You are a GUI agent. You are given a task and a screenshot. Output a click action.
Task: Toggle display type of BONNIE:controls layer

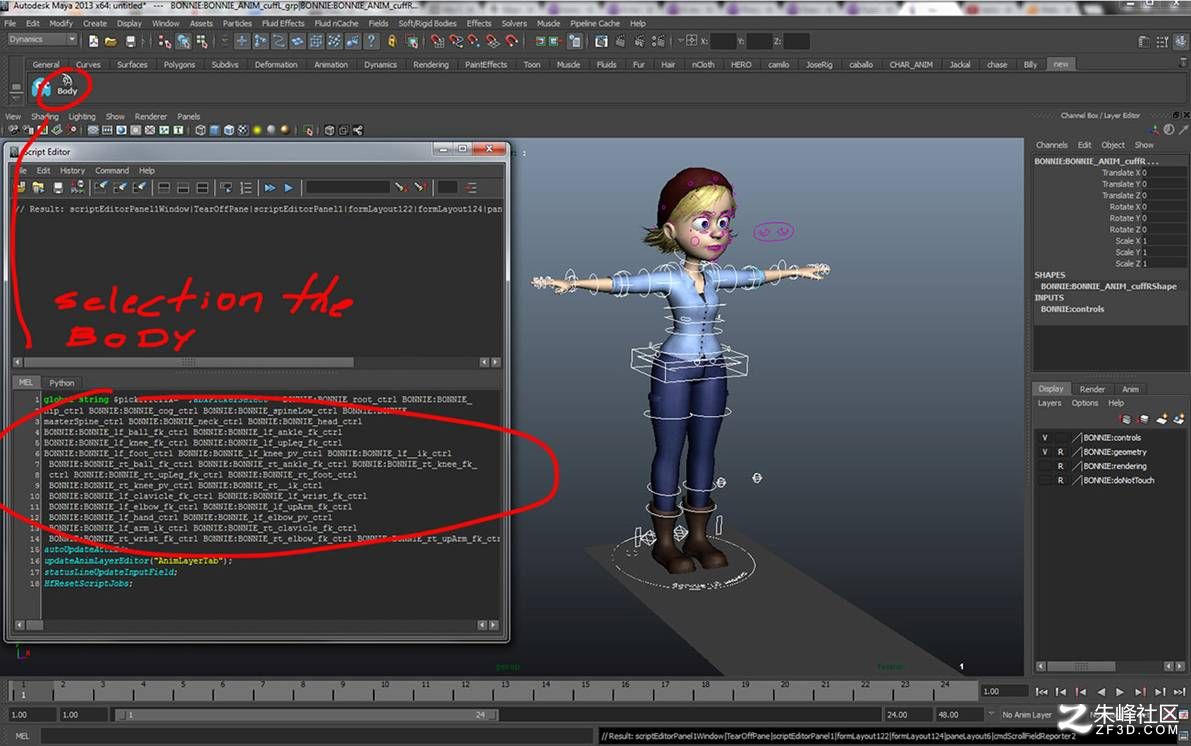click(1060, 438)
